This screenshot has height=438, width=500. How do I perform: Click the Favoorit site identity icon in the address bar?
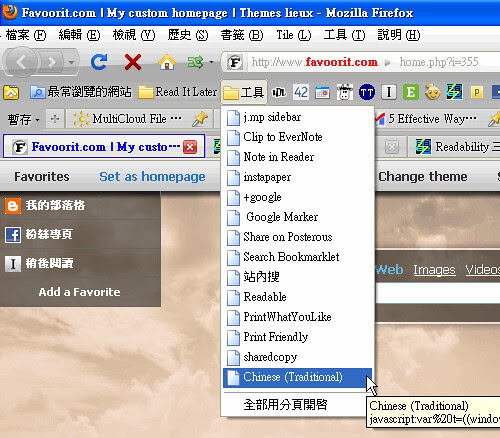235,62
